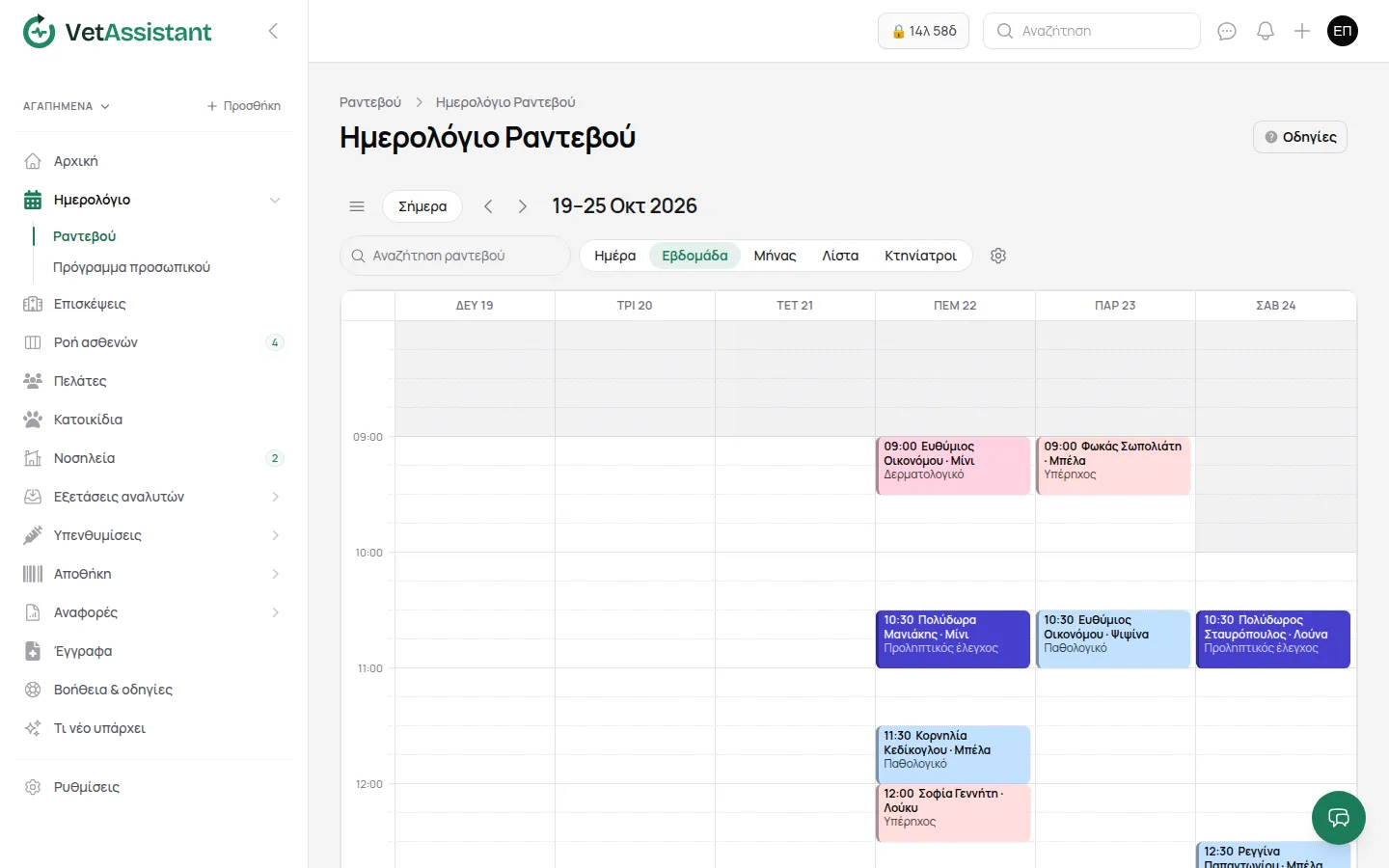The image size is (1389, 868).
Task: Open Ροή ασθενών in sidebar
Action: point(154,342)
